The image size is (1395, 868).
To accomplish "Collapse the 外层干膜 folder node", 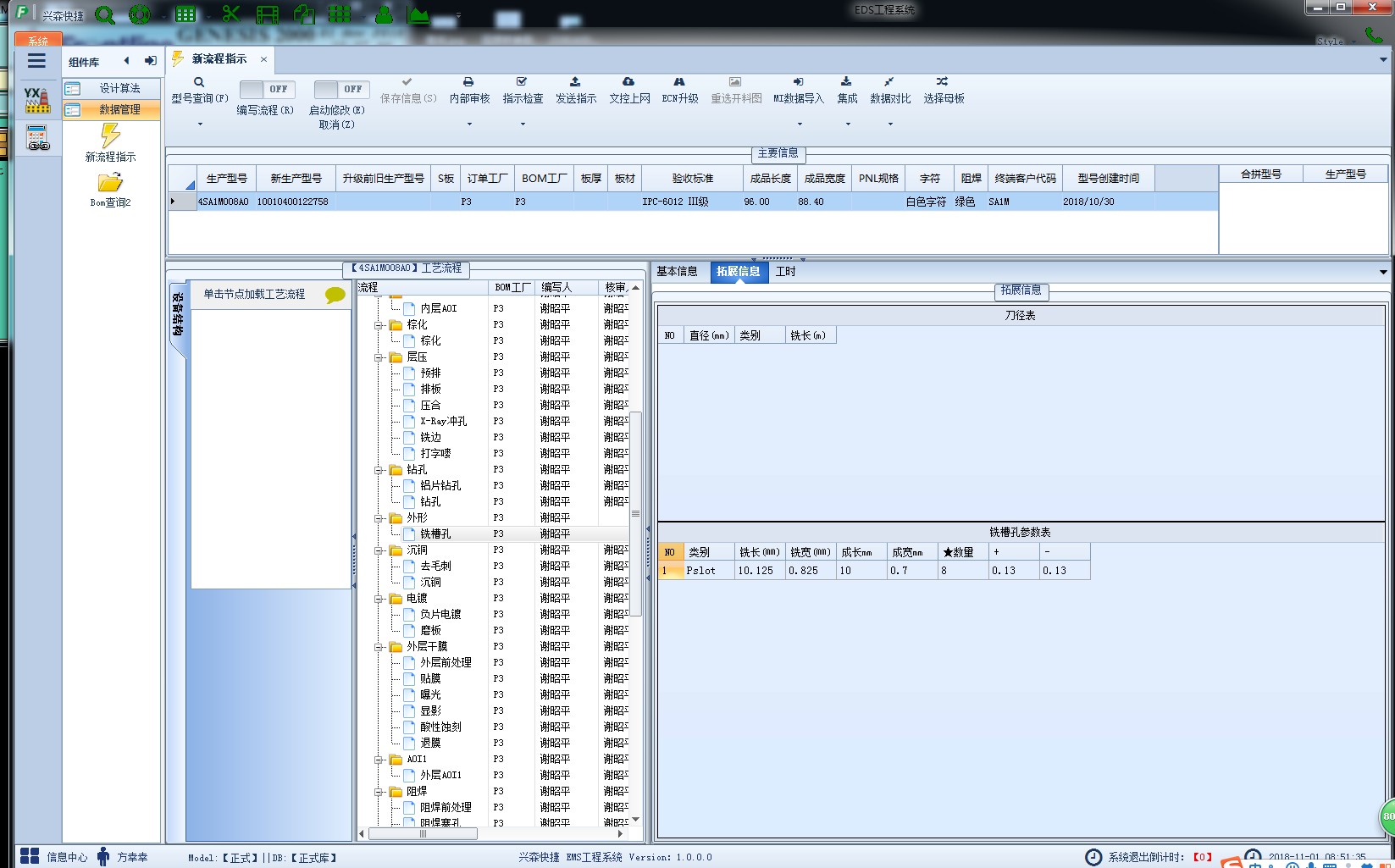I will [x=379, y=647].
